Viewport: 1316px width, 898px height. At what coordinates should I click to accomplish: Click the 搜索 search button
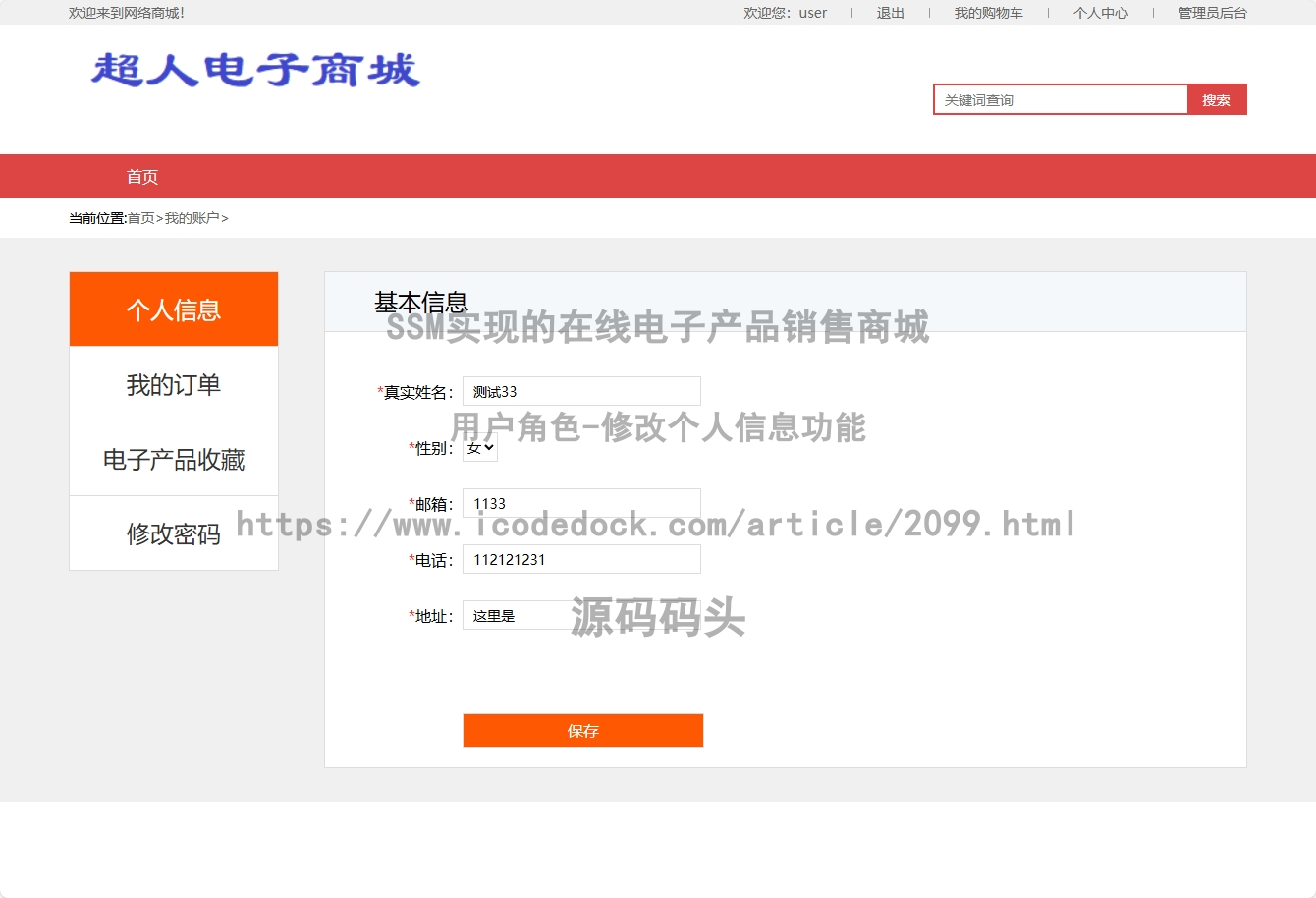pyautogui.click(x=1217, y=99)
